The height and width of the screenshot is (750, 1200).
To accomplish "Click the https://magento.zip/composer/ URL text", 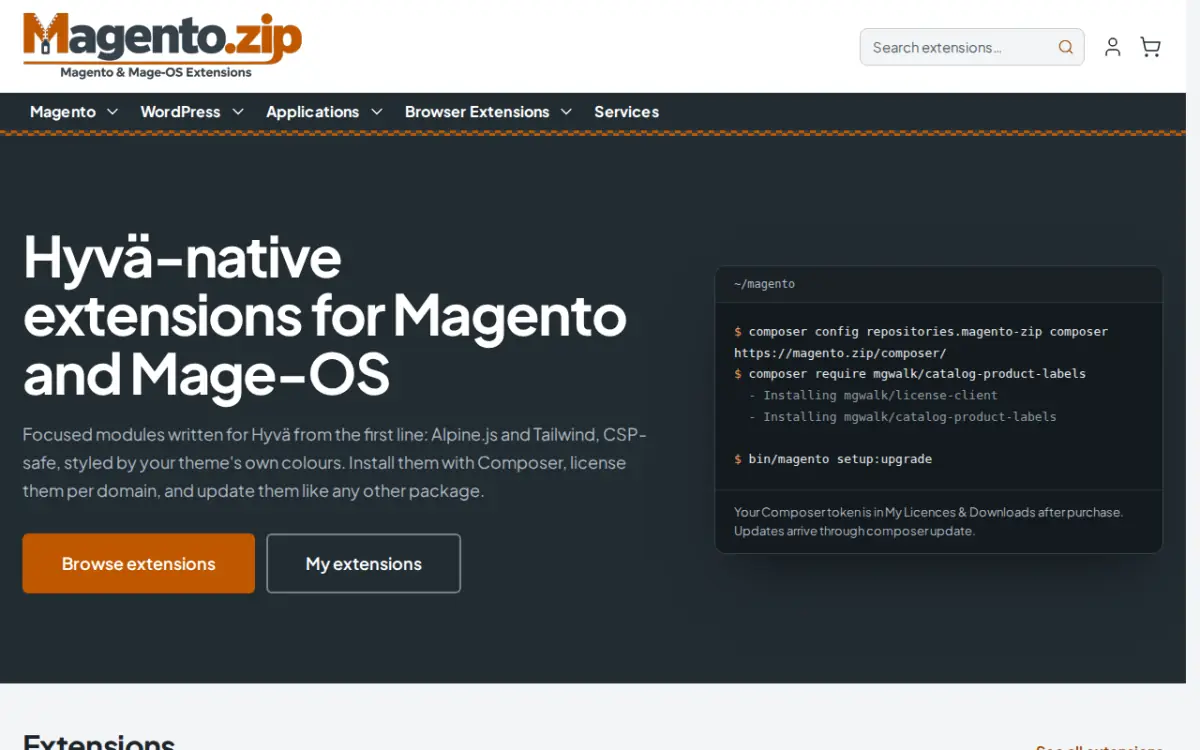I will click(840, 353).
